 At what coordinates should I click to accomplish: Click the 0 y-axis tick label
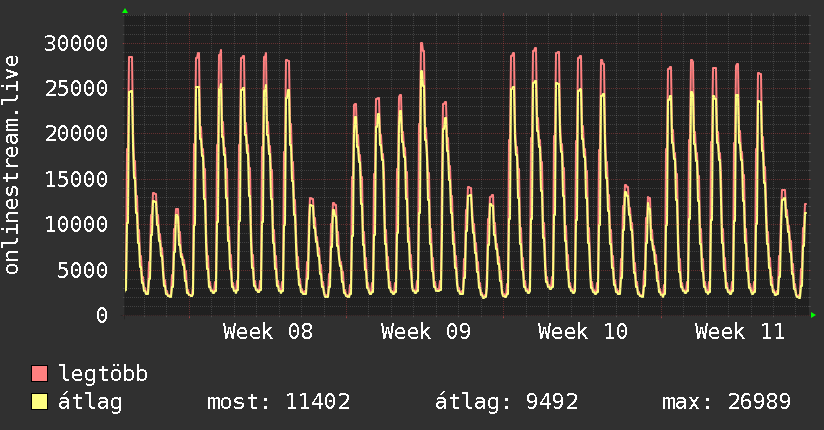[102, 315]
